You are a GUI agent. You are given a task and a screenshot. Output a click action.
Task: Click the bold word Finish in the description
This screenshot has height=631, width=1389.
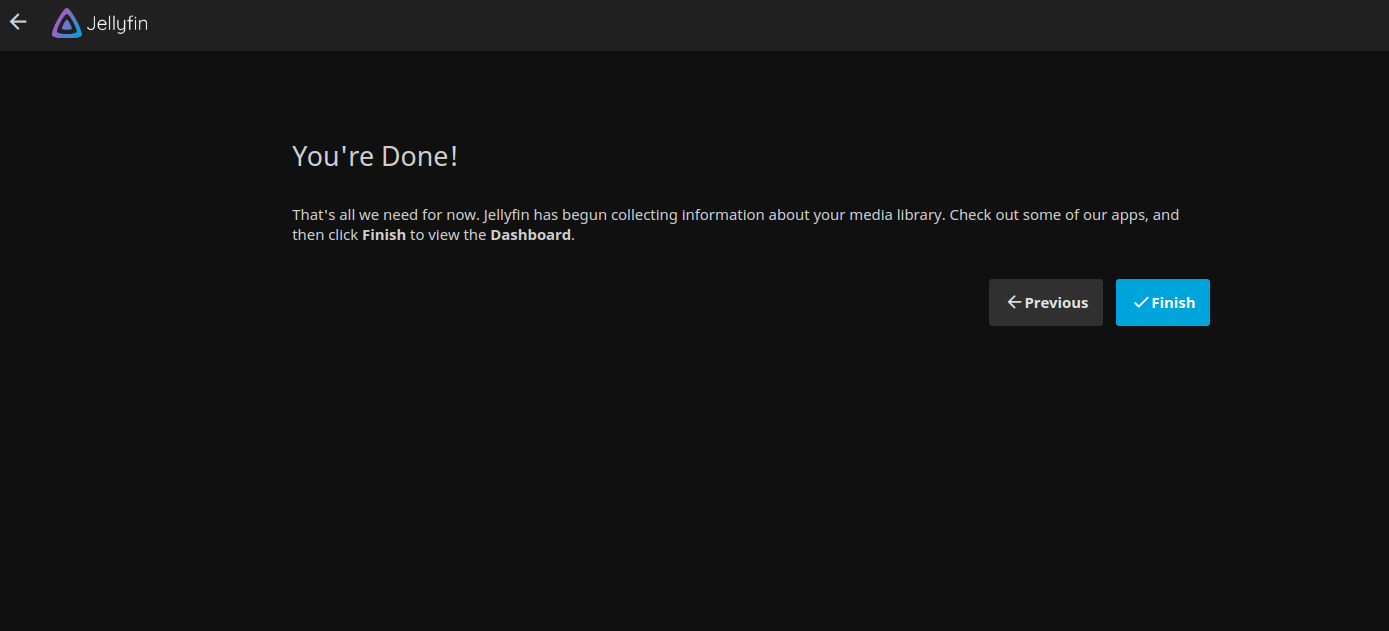[384, 235]
